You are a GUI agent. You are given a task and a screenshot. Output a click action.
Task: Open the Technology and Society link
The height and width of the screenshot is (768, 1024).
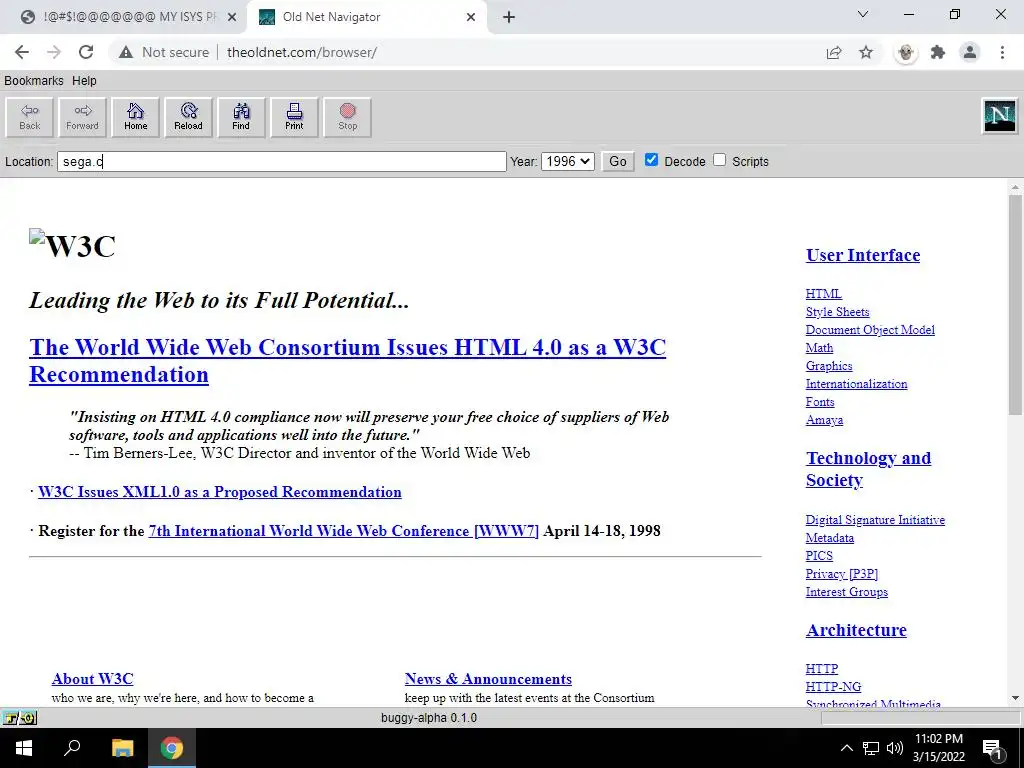[x=868, y=469]
